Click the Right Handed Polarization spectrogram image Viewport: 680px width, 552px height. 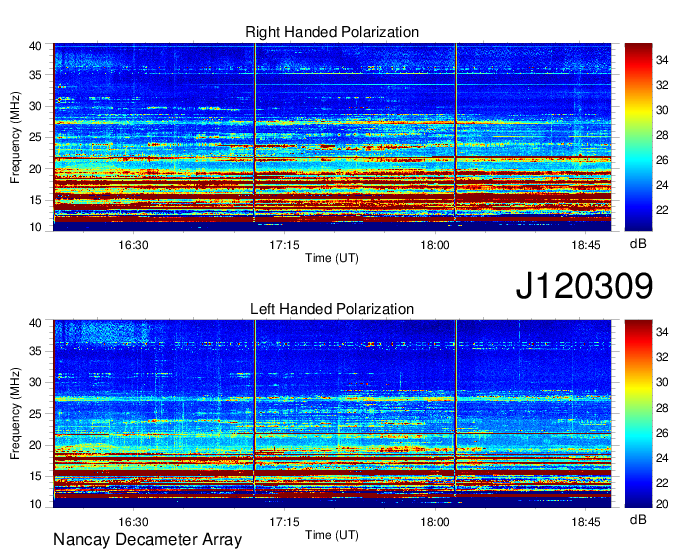tap(332, 137)
